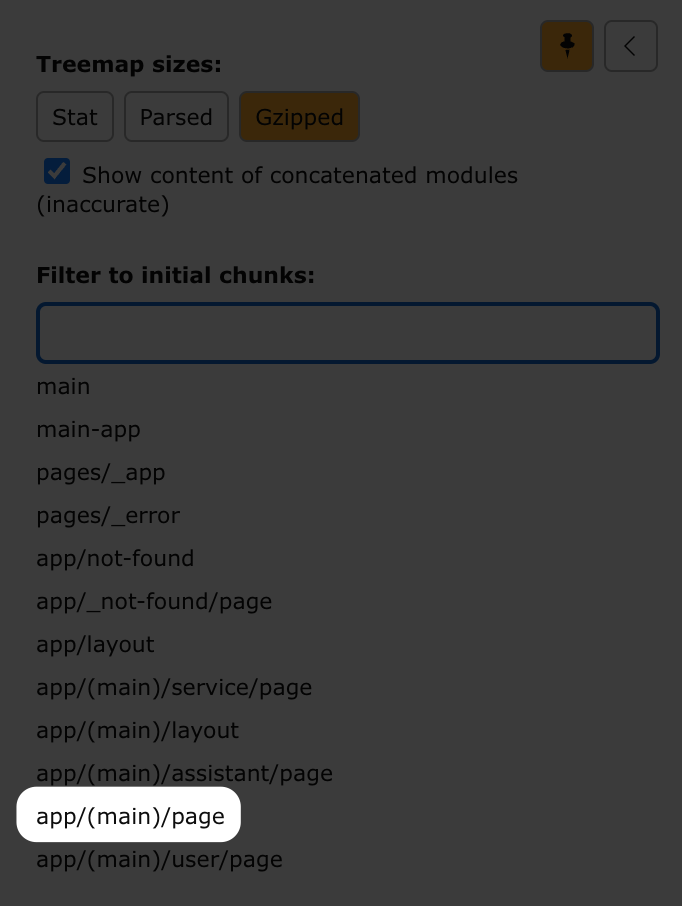The image size is (682, 906).
Task: Filter to app/(main)/service/page chunk
Action: tap(174, 687)
